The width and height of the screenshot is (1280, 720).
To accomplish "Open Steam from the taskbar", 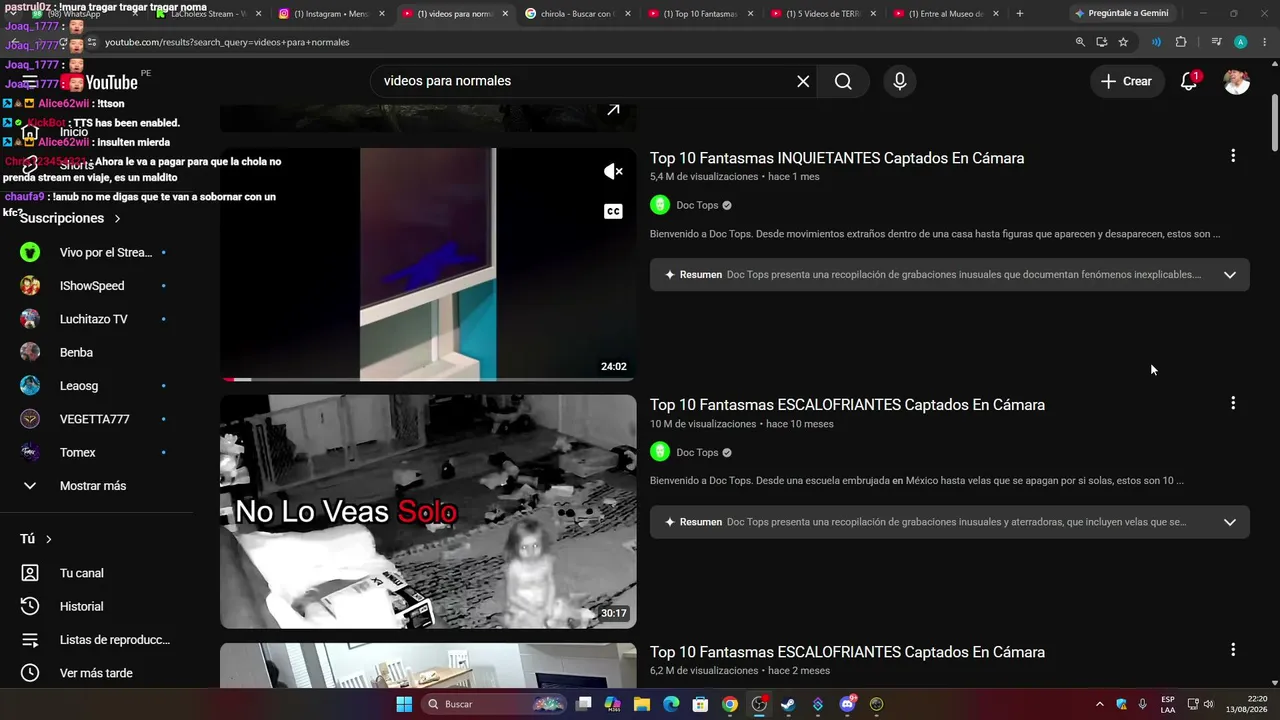I will [x=788, y=704].
